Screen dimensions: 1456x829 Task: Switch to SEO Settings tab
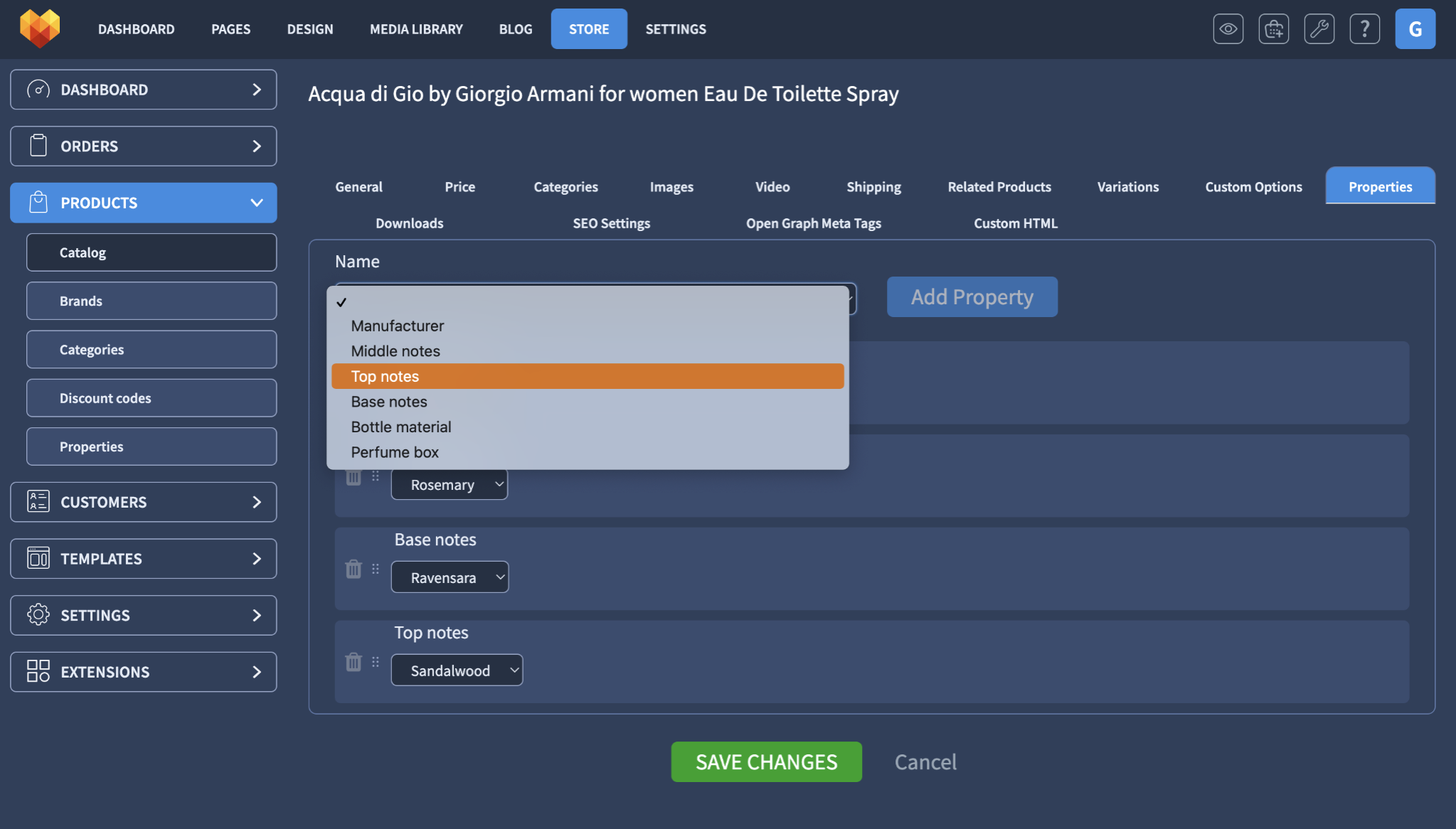[x=611, y=223]
